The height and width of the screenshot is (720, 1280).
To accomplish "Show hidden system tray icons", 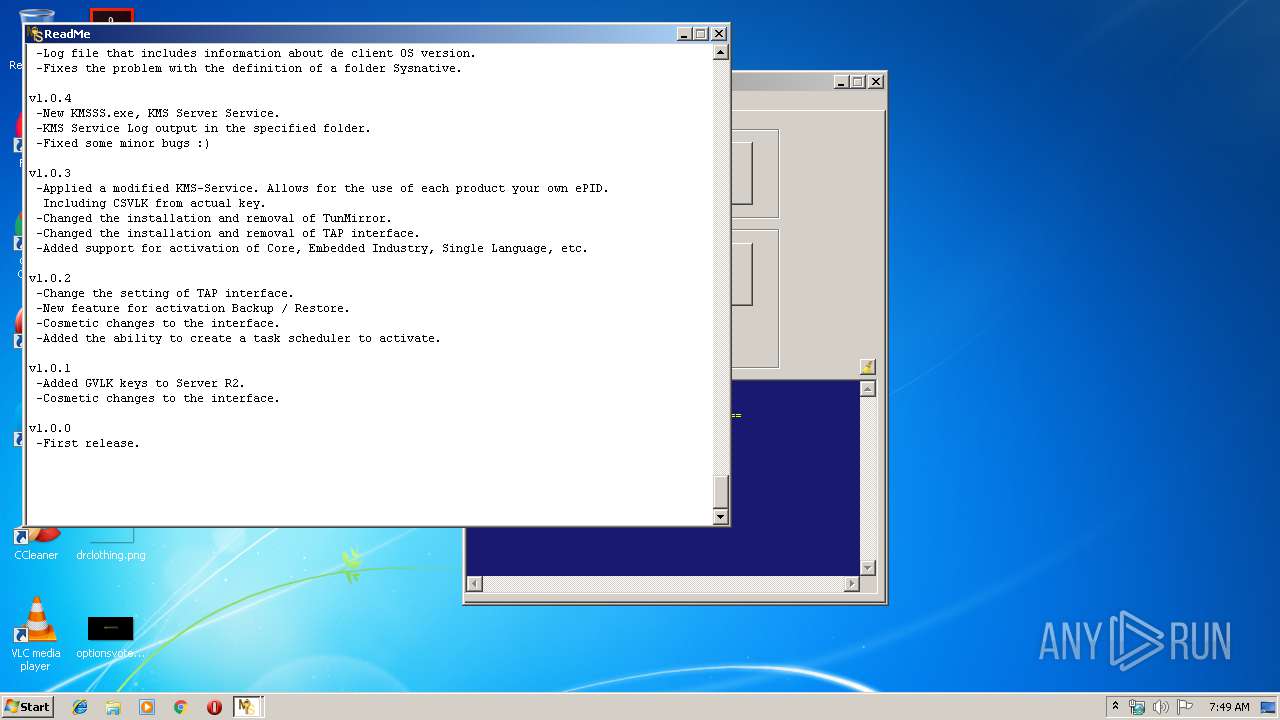I will point(1115,707).
